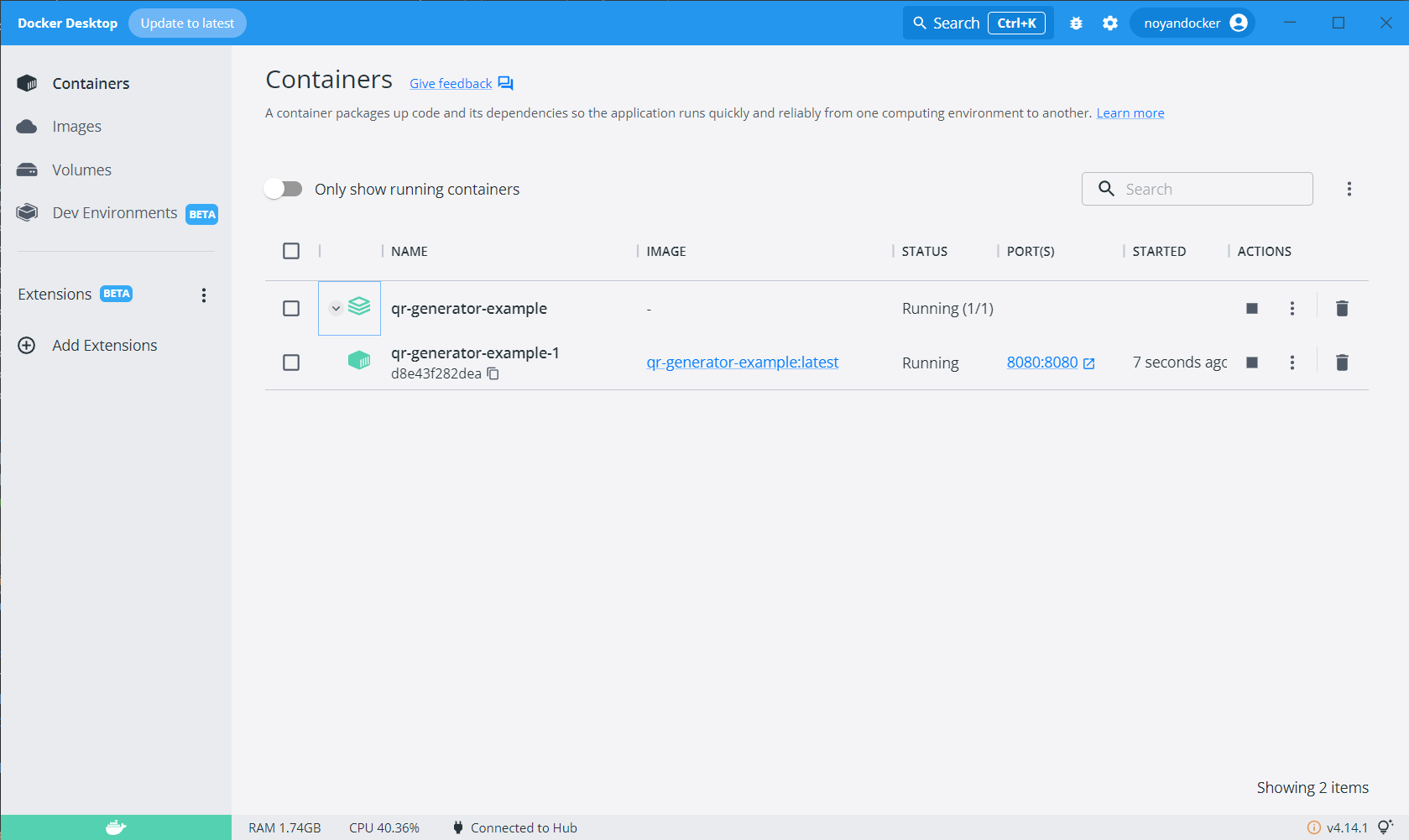The width and height of the screenshot is (1409, 840).
Task: Click the compose stack layers icon
Action: (x=359, y=306)
